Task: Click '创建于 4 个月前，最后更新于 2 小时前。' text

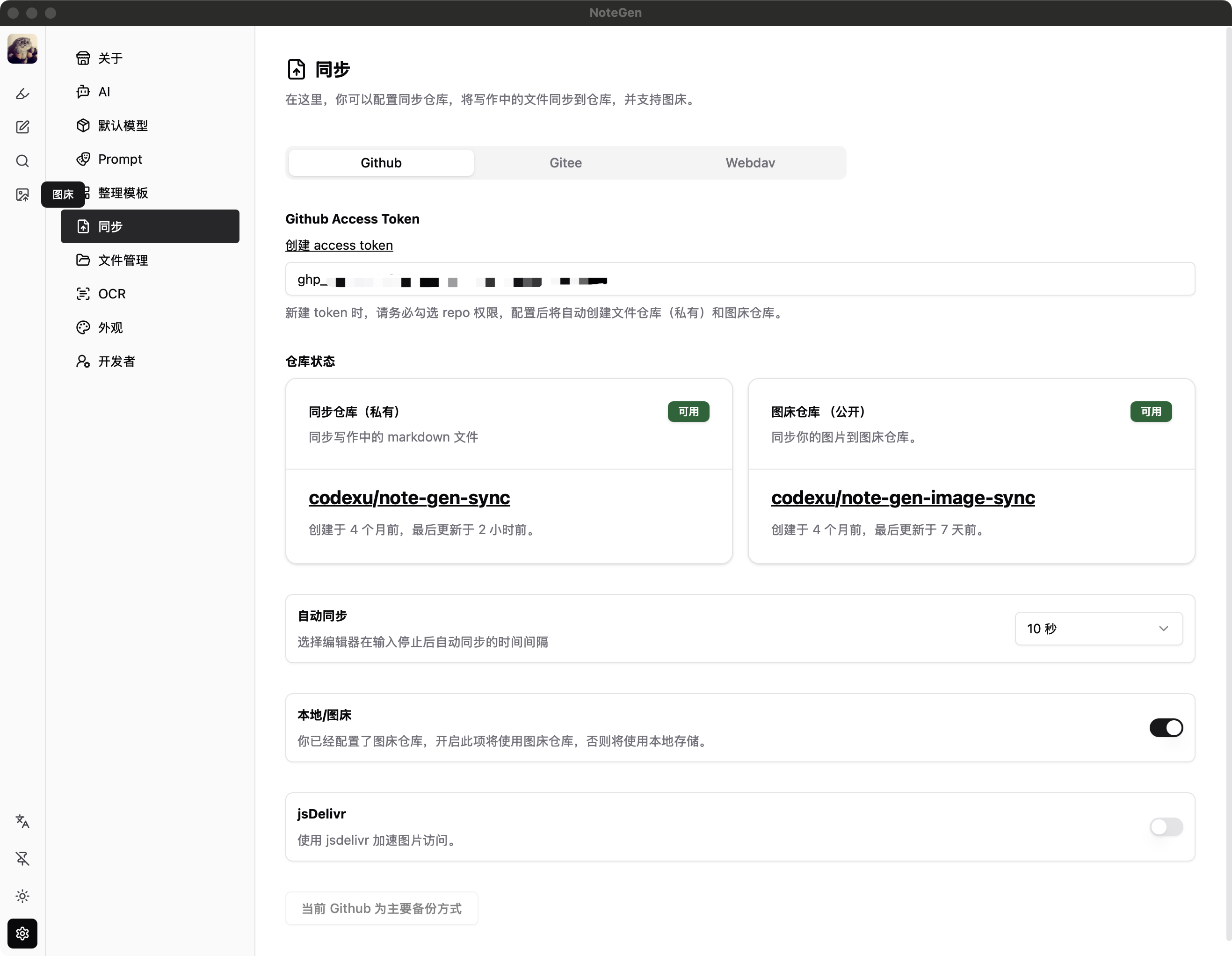Action: point(424,529)
